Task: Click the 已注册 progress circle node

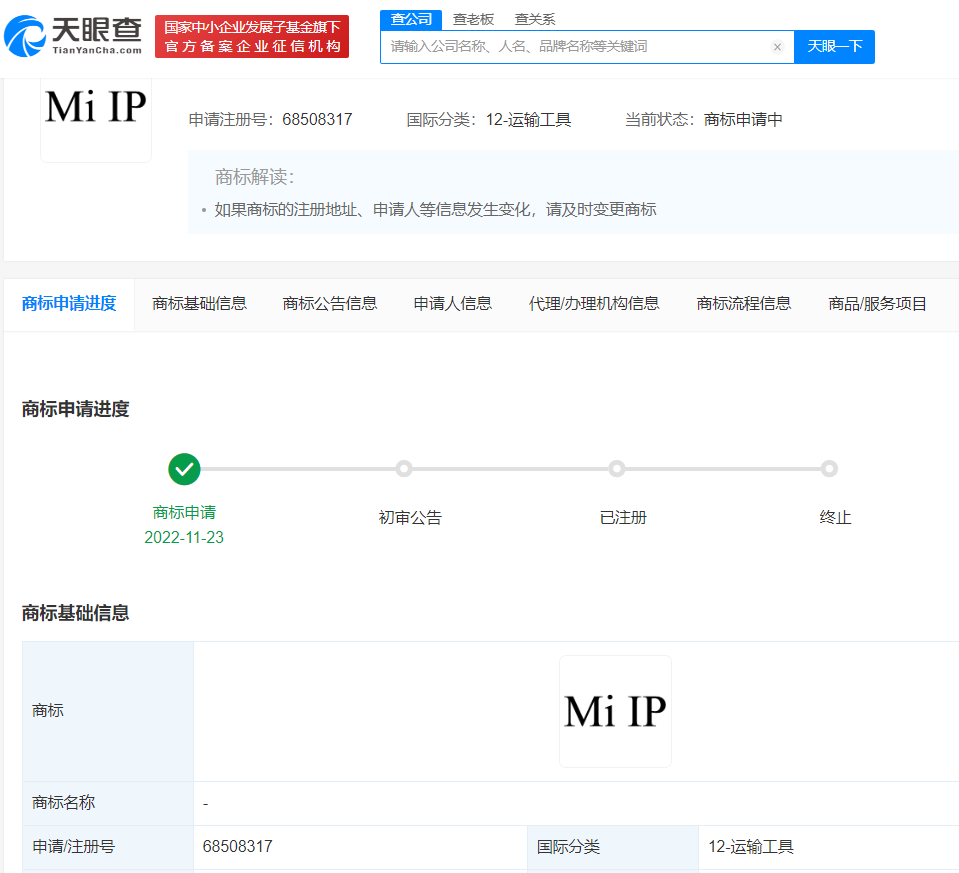Action: [617, 469]
